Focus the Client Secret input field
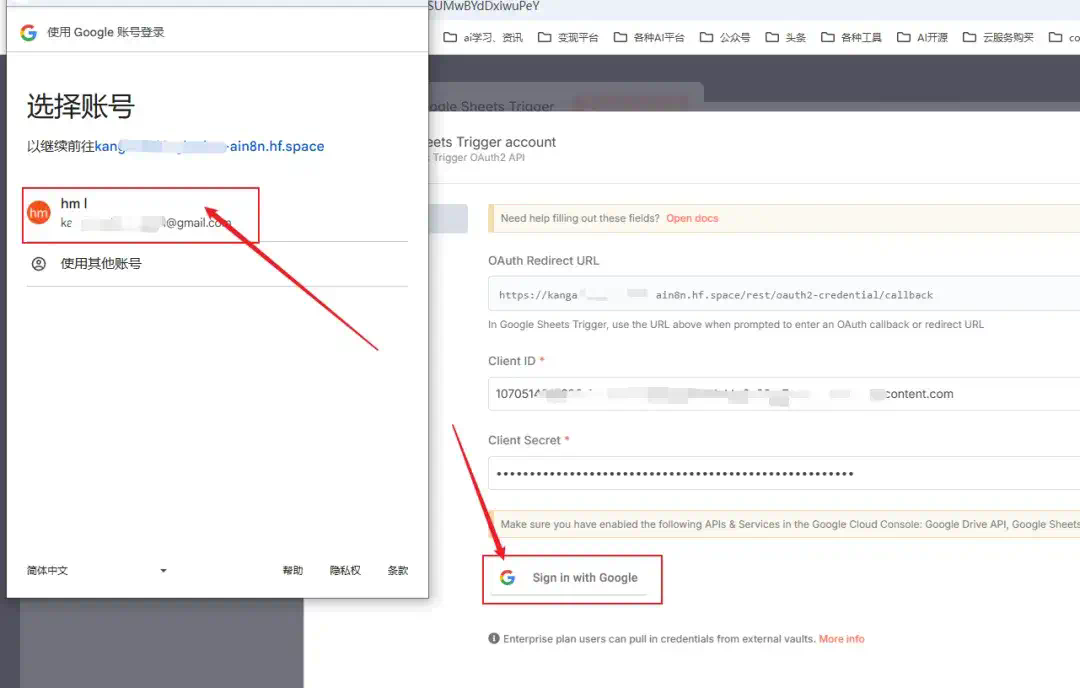1080x688 pixels. point(784,473)
